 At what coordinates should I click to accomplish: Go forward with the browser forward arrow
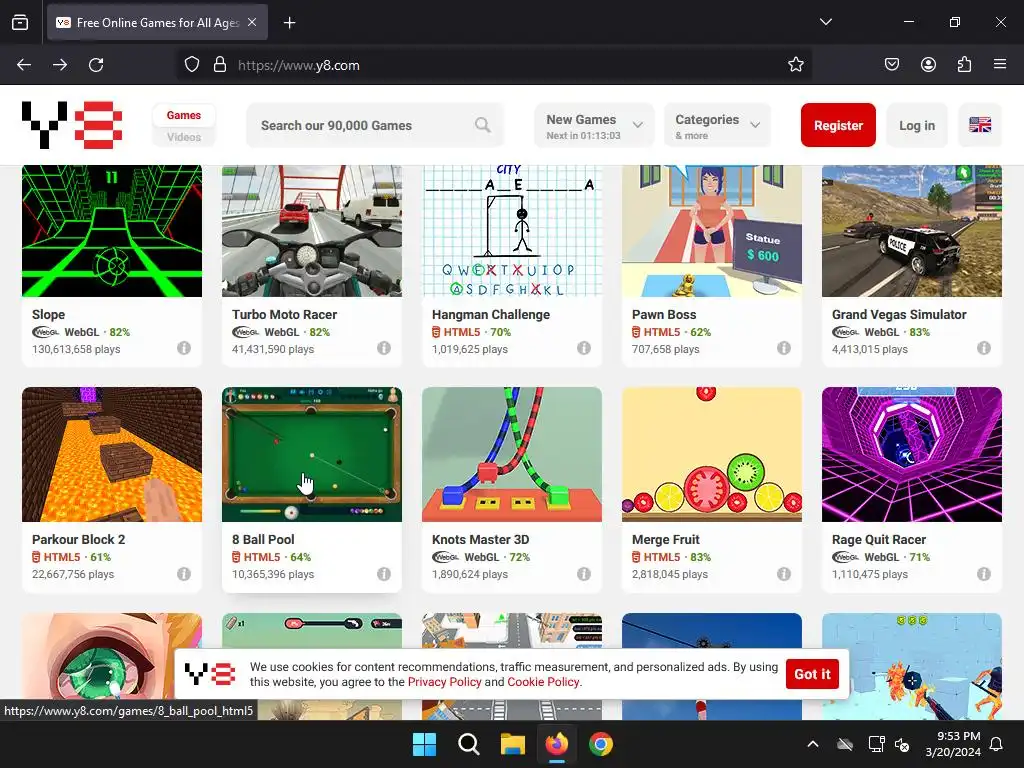click(60, 65)
